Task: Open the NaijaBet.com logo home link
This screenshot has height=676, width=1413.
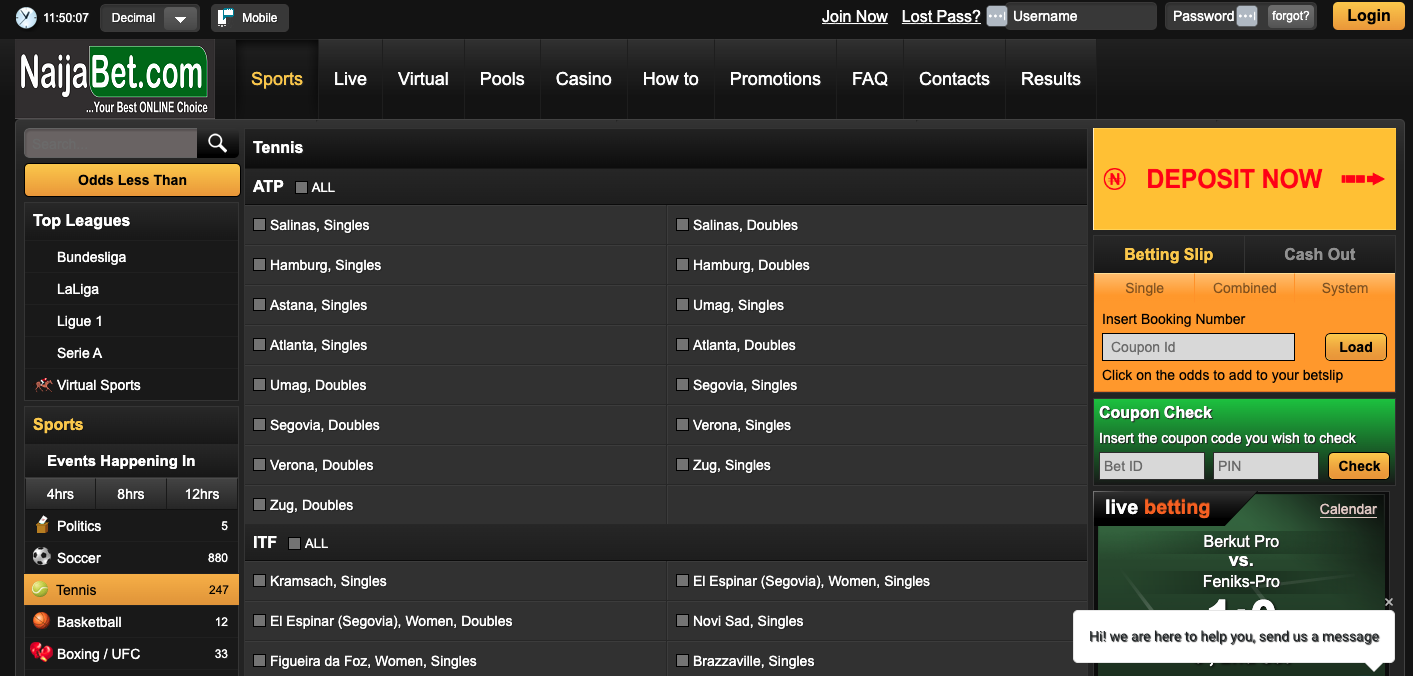Action: pyautogui.click(x=114, y=79)
